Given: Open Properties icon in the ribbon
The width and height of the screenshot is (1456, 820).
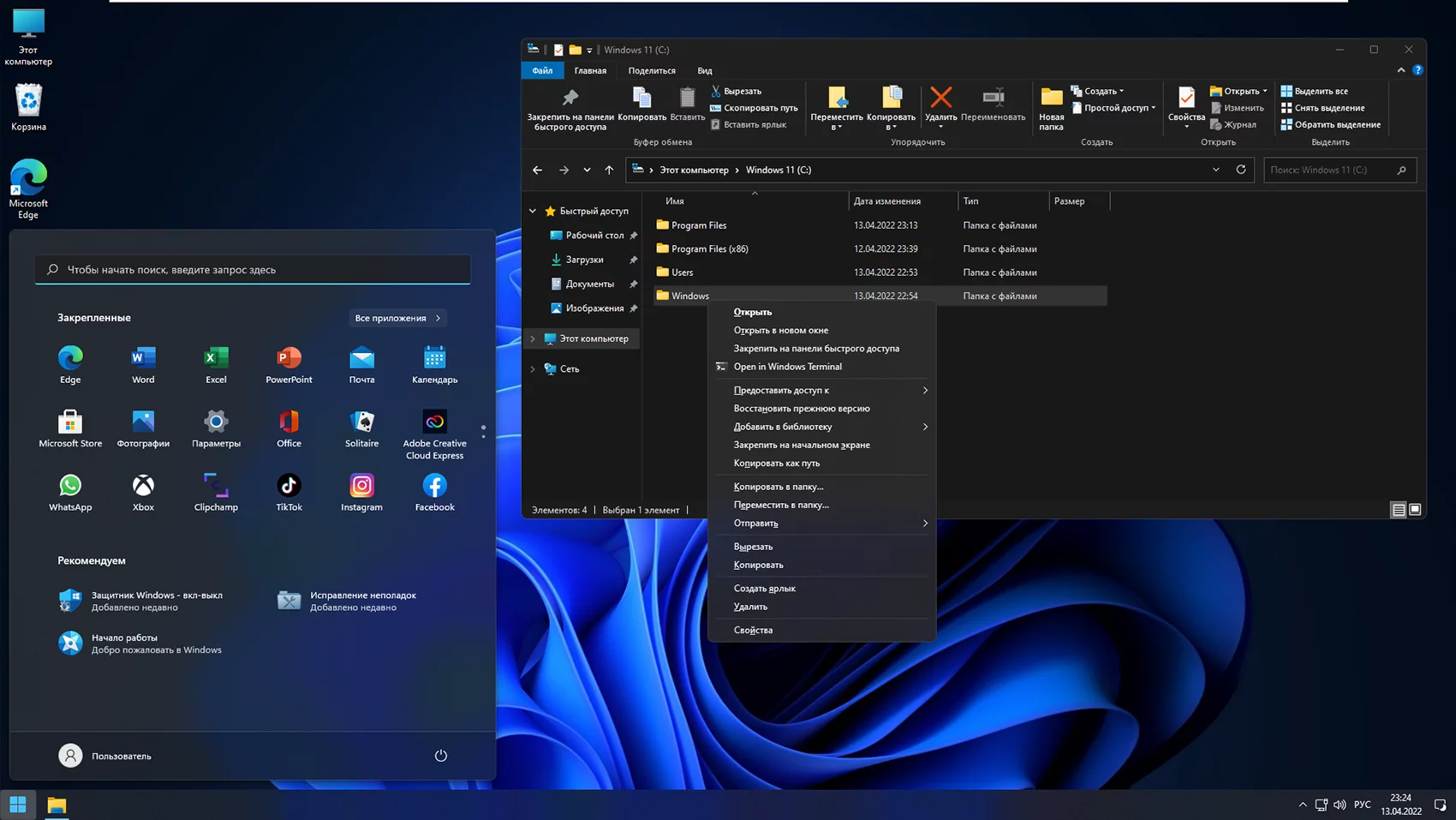Looking at the screenshot, I should pos(1186,99).
